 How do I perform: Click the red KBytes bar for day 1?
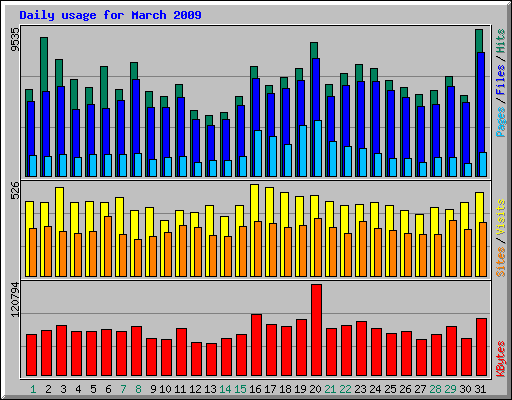(31, 355)
